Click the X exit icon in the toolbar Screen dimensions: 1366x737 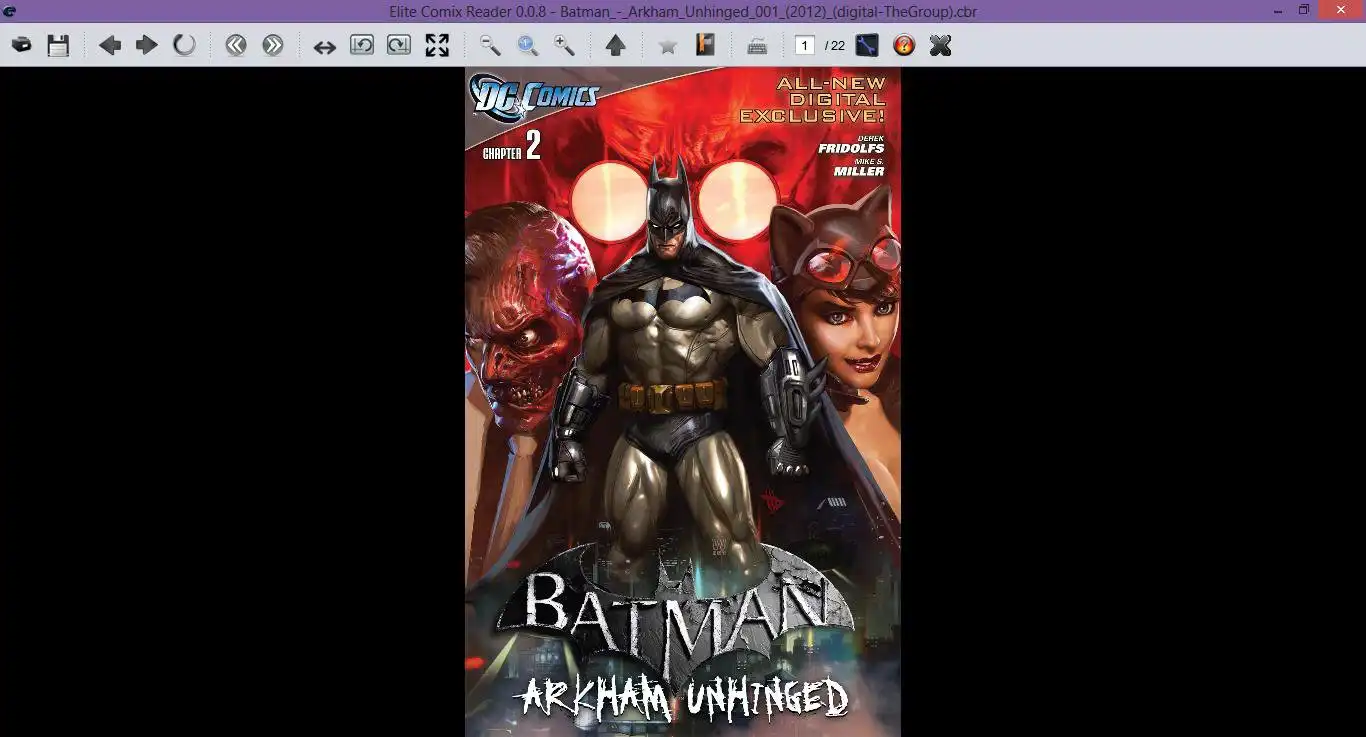point(940,45)
